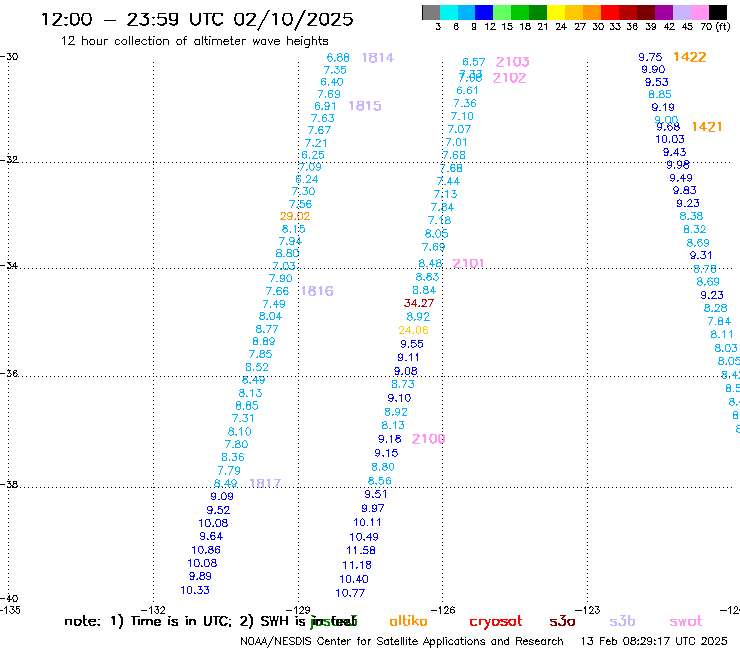Select the yellow 24.06 wave height value
This screenshot has width=740, height=650.
[x=413, y=330]
